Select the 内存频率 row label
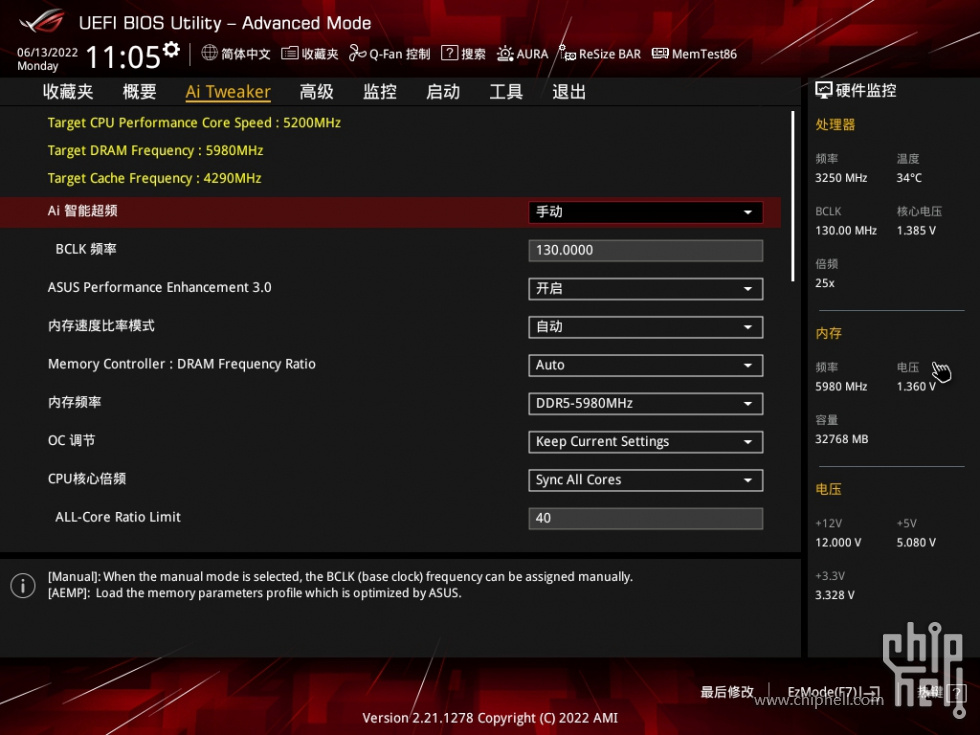The height and width of the screenshot is (735, 980). pyautogui.click(x=74, y=402)
